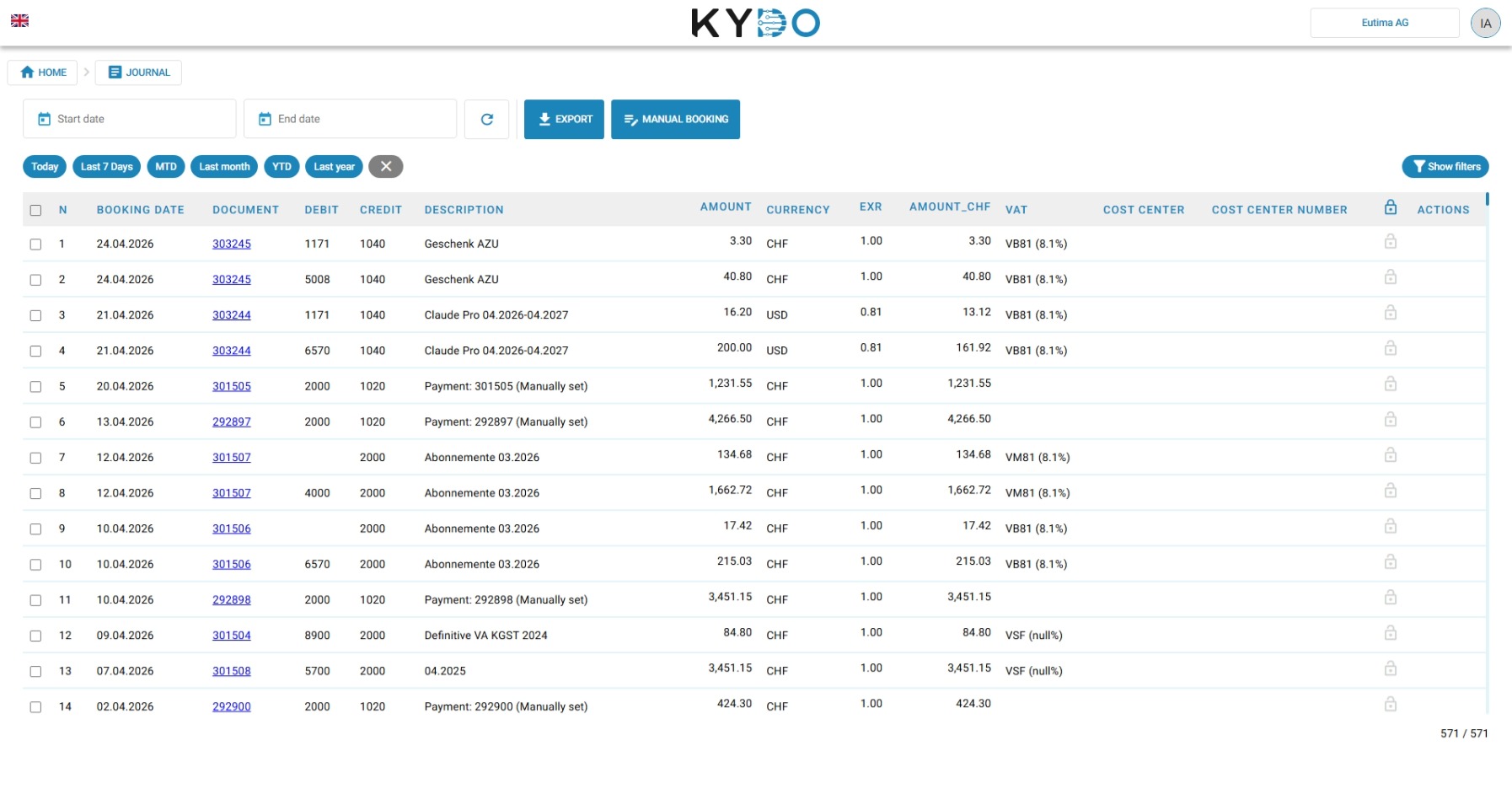Open the IA user avatar menu
1512x805 pixels.
click(1485, 23)
